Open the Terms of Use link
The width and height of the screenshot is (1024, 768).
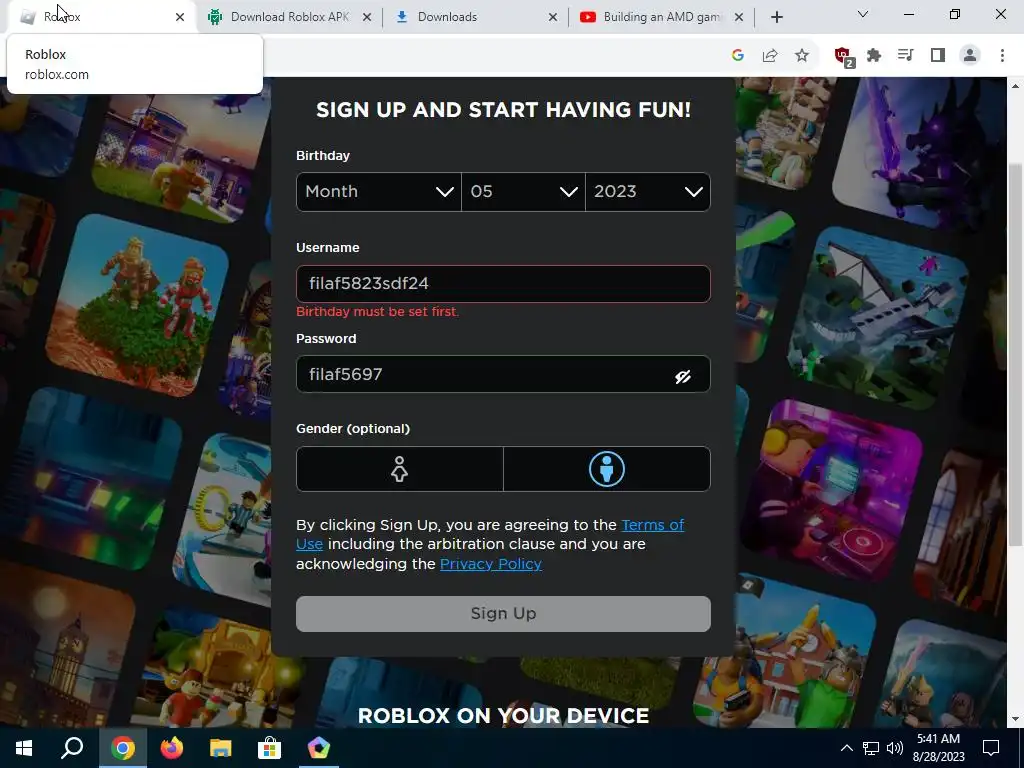[x=652, y=525]
